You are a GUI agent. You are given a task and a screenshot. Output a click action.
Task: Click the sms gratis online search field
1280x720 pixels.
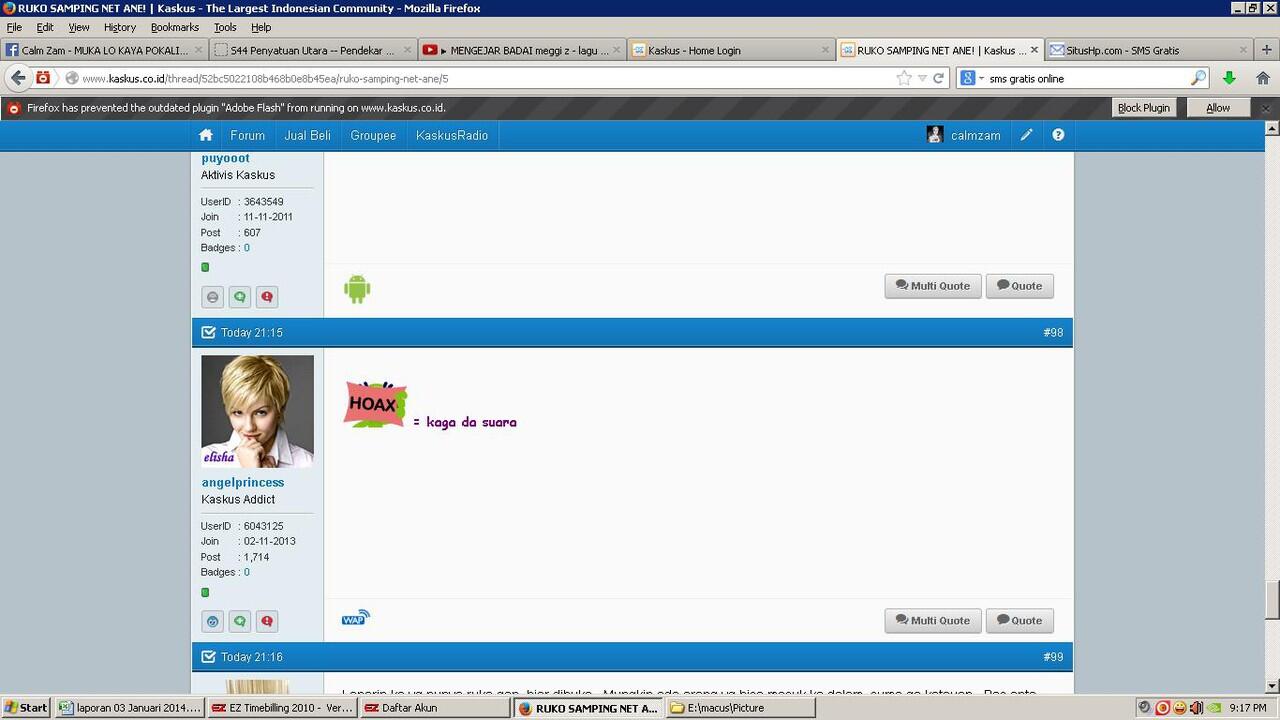[1088, 78]
